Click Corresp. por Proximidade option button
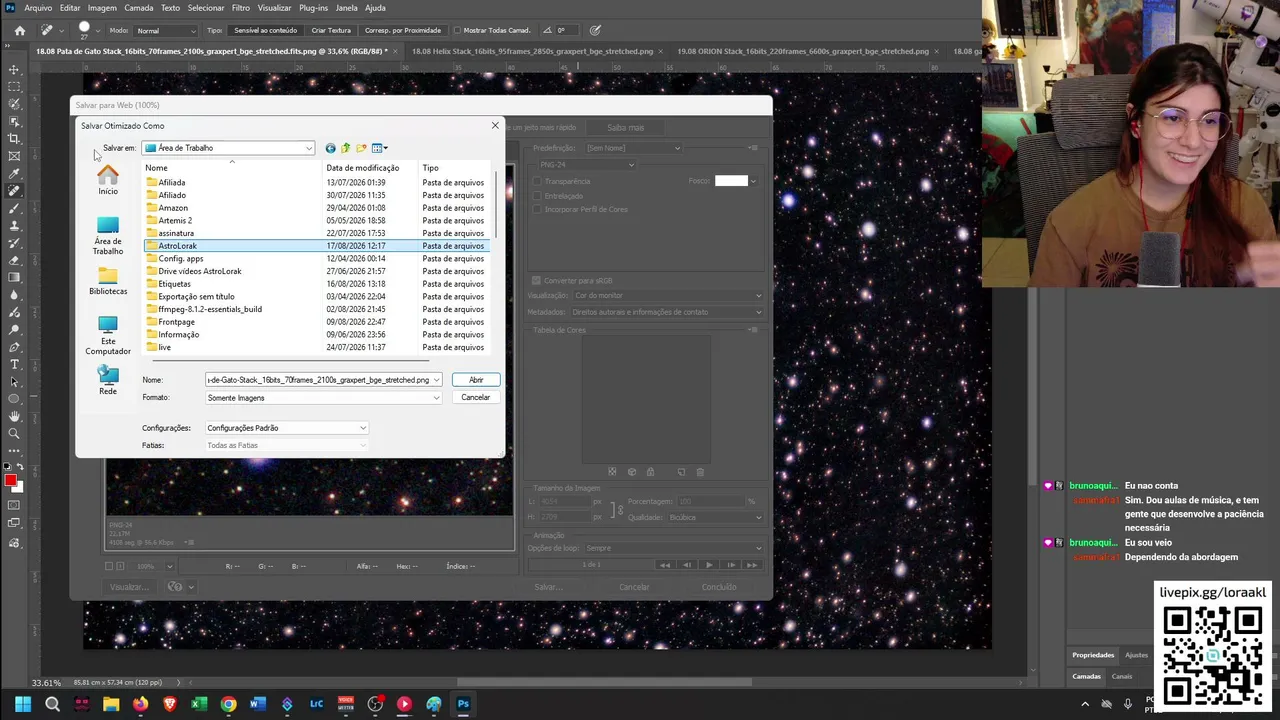Screen dimensions: 1280x720 tap(403, 30)
